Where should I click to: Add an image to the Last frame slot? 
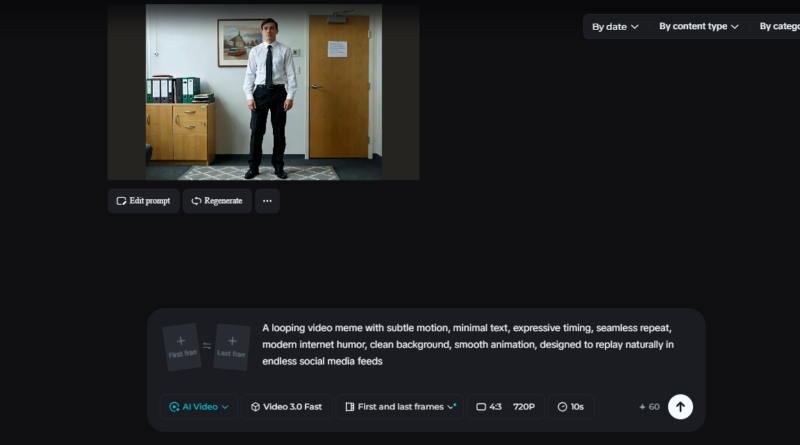pos(232,347)
